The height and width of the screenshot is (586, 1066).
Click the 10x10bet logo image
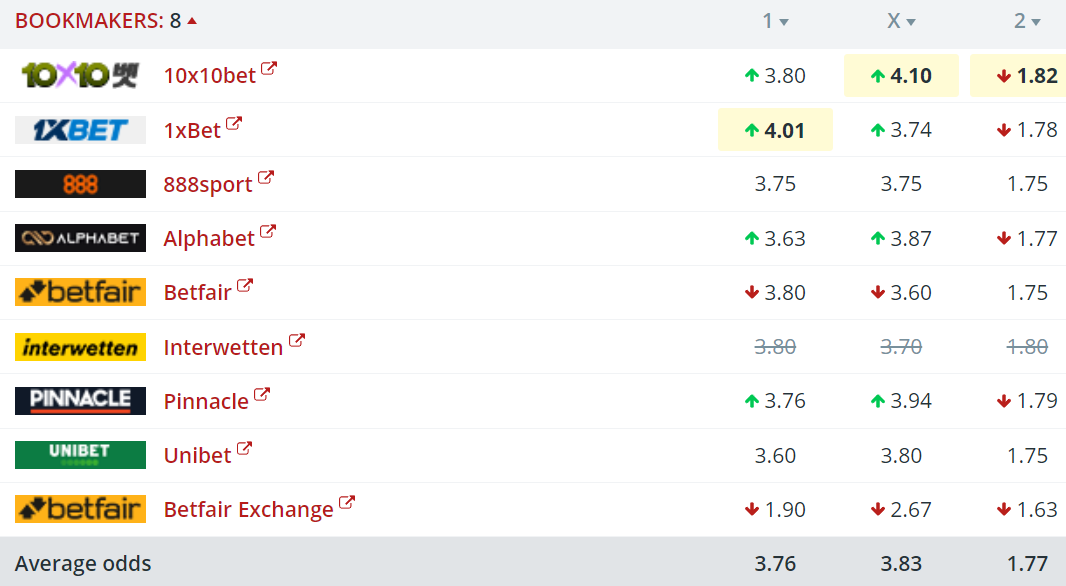click(80, 75)
